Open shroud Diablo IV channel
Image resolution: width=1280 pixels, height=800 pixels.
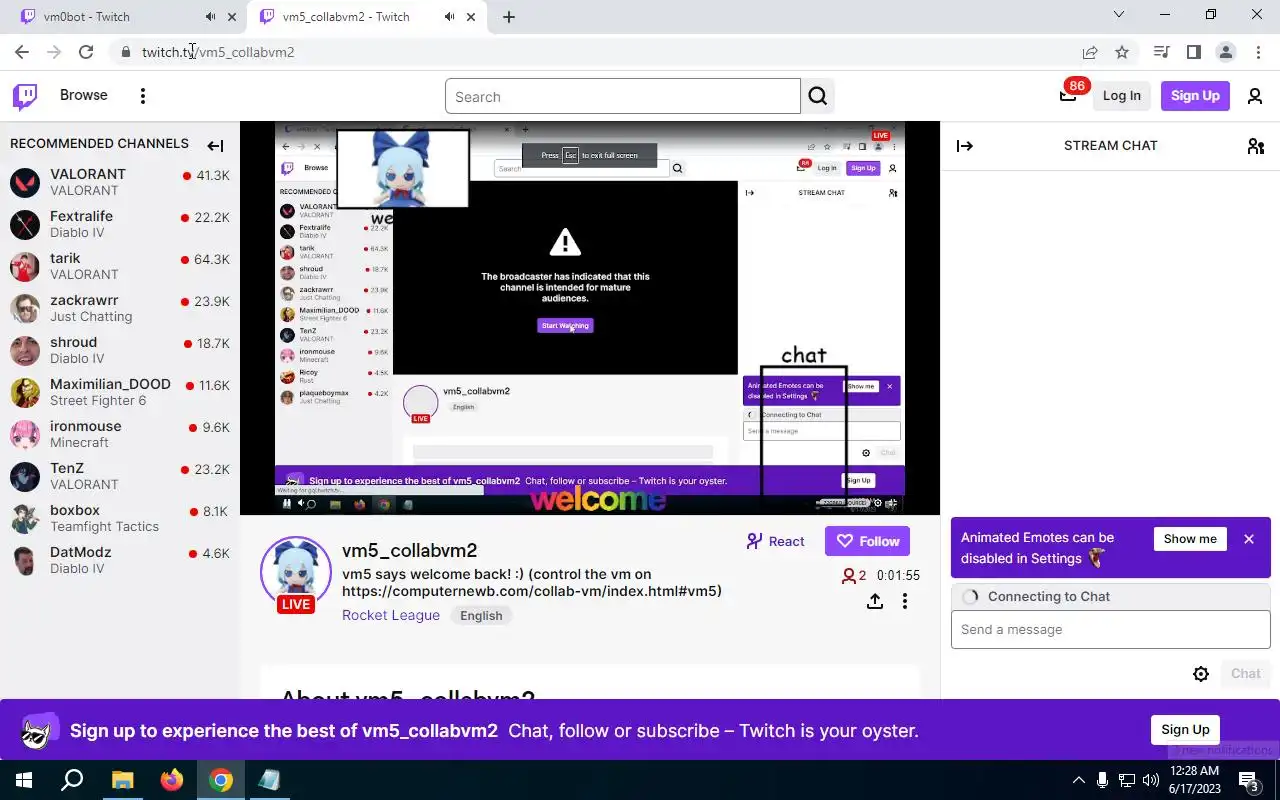pos(120,350)
